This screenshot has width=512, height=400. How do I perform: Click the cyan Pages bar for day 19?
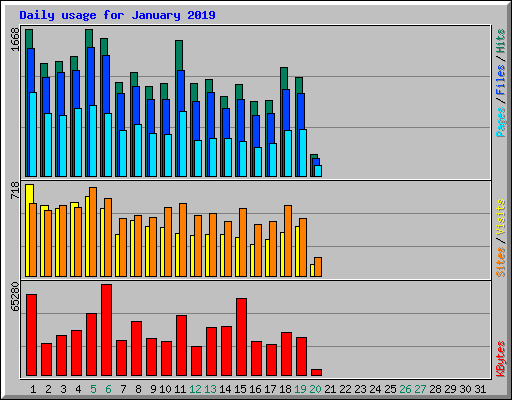click(x=303, y=153)
